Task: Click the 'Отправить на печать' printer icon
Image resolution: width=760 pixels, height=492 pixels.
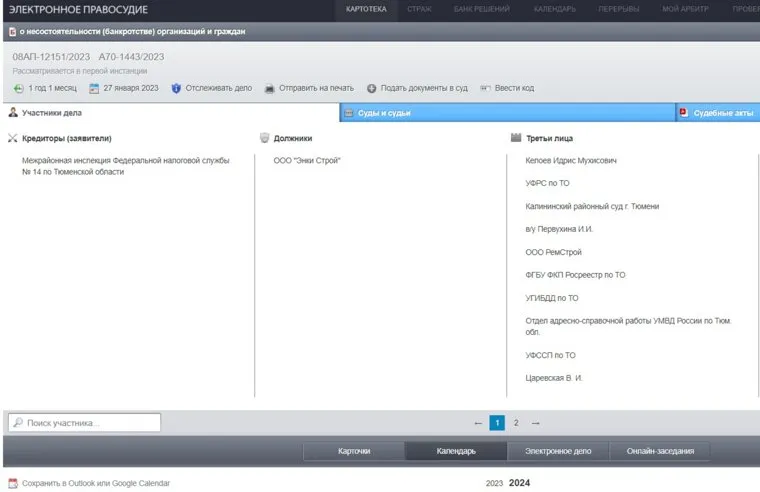Action: pos(269,88)
